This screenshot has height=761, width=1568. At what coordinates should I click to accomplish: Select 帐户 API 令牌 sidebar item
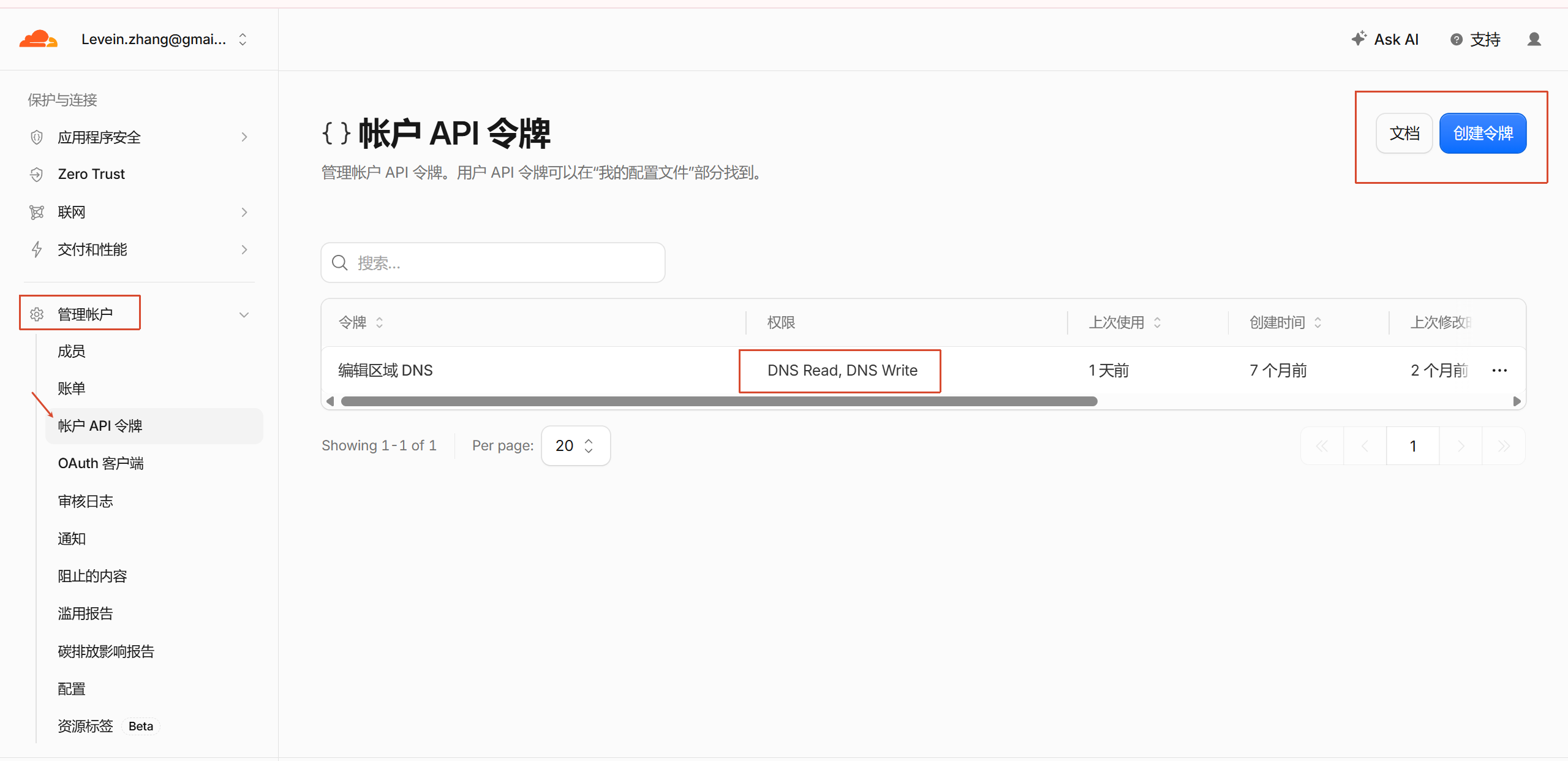154,426
